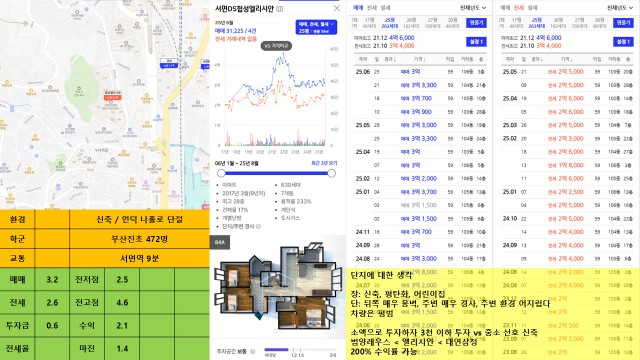
Task: Close the 서면DS협성엘리시안 detail panel
Action: 336,8
